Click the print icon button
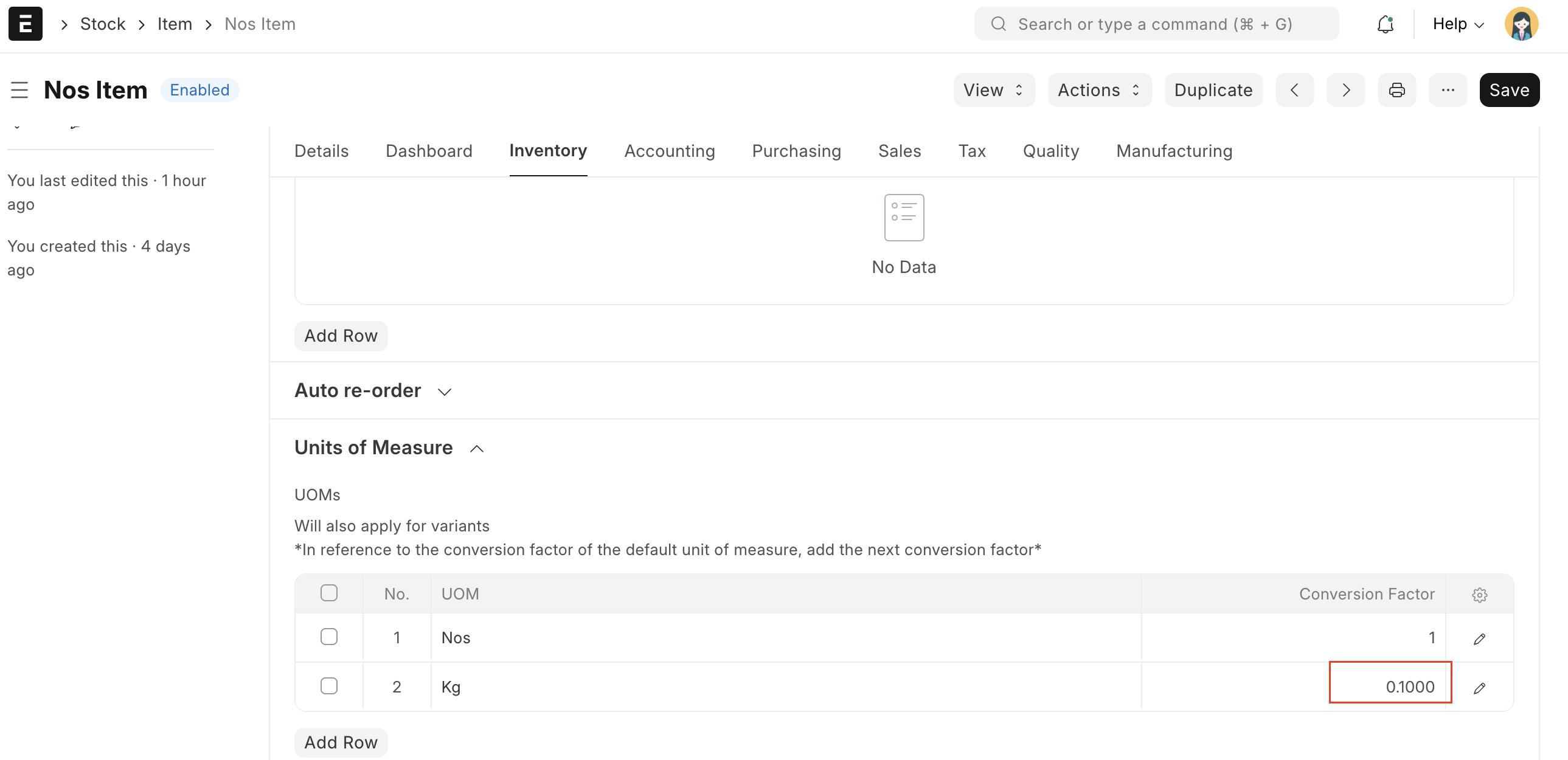This screenshot has width=1568, height=760. click(x=1396, y=90)
